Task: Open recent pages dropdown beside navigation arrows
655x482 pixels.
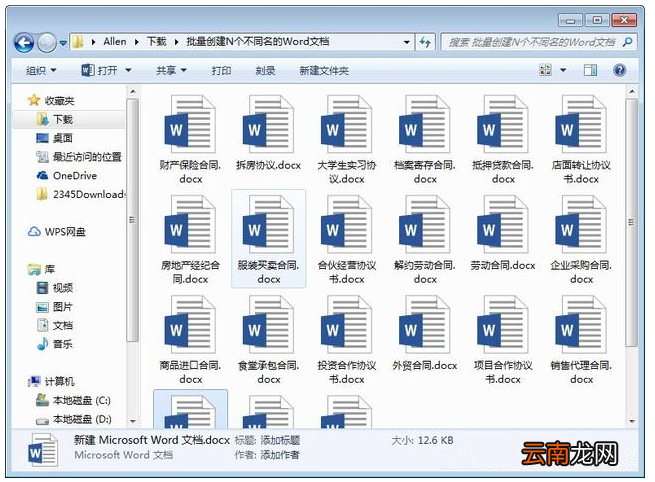Action: click(63, 43)
